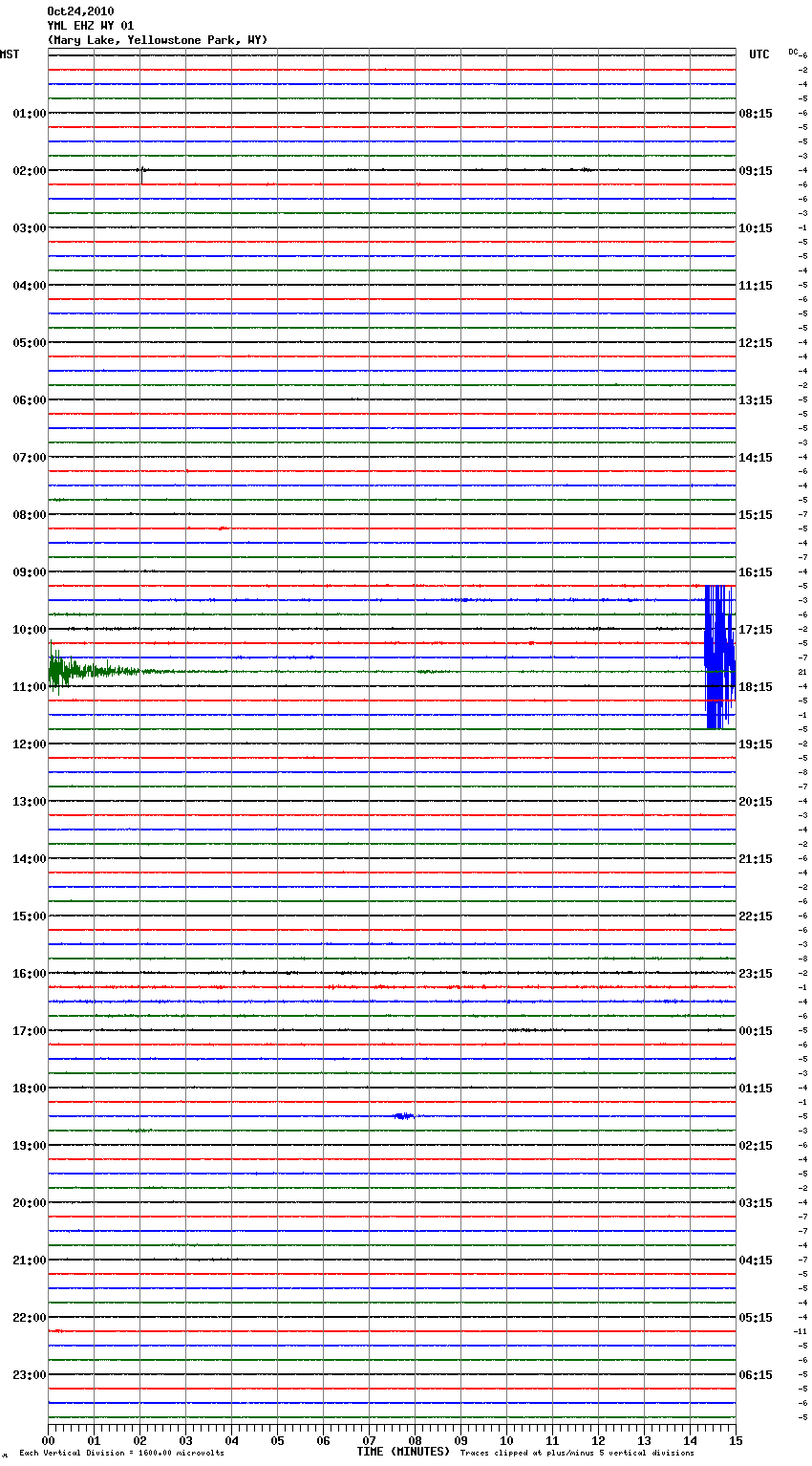The image size is (812, 1466).
Task: Click the Mary Lake, Yellowstone Park location title
Action: click(x=158, y=40)
